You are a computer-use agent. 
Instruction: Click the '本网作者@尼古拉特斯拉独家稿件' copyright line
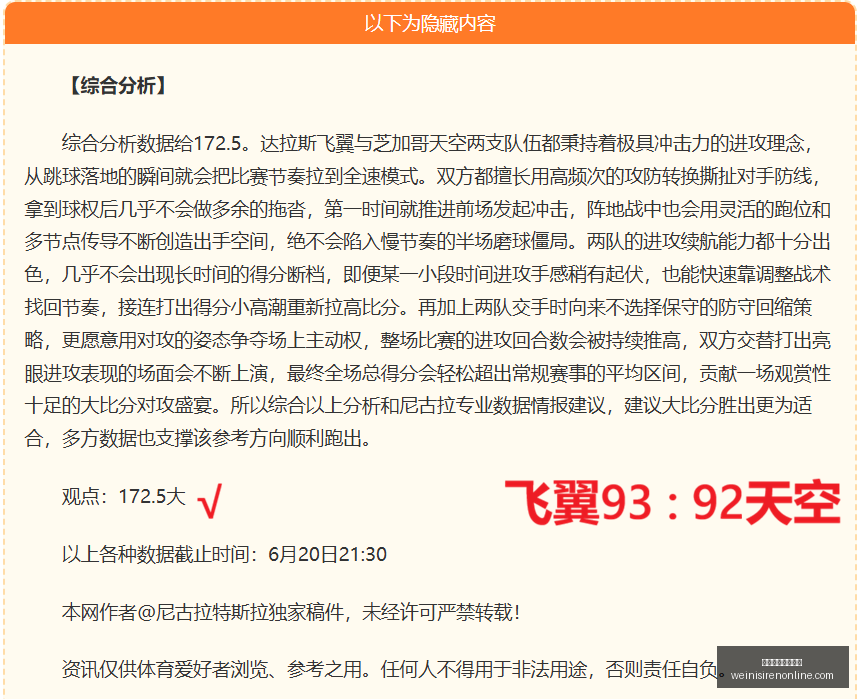[x=291, y=612]
